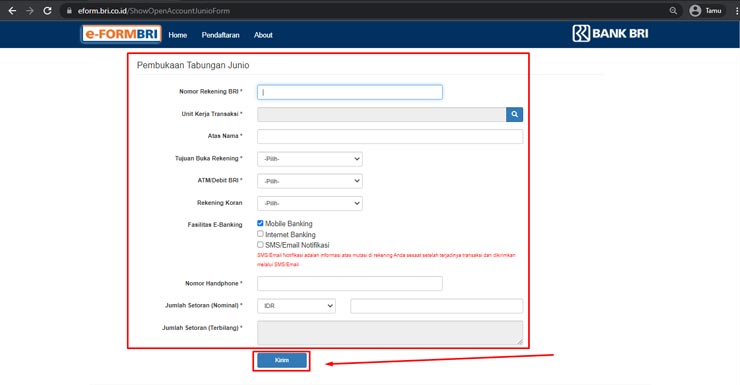Image resolution: width=740 pixels, height=385 pixels.
Task: Open the Home menu item
Action: pos(177,35)
